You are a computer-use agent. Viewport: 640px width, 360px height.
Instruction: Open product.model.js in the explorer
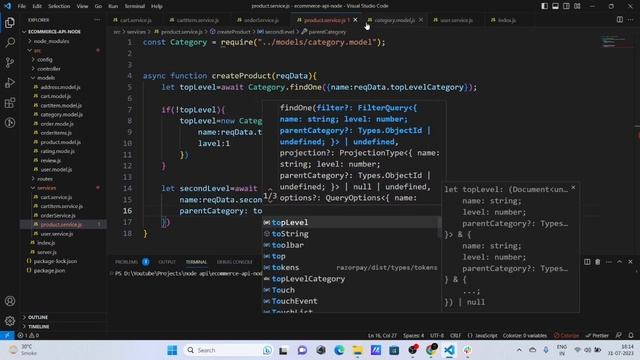tap(60, 142)
